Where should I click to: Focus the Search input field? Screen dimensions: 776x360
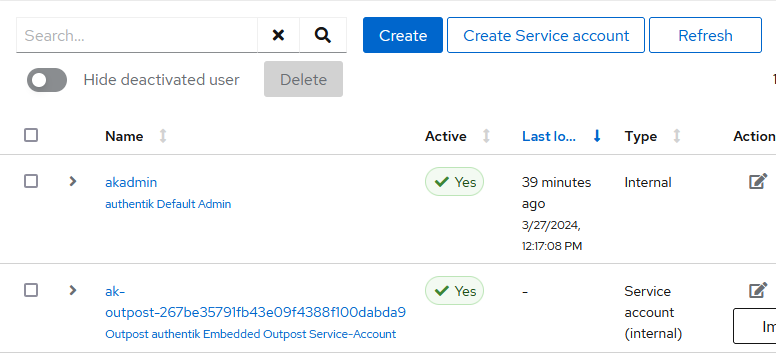[x=137, y=35]
